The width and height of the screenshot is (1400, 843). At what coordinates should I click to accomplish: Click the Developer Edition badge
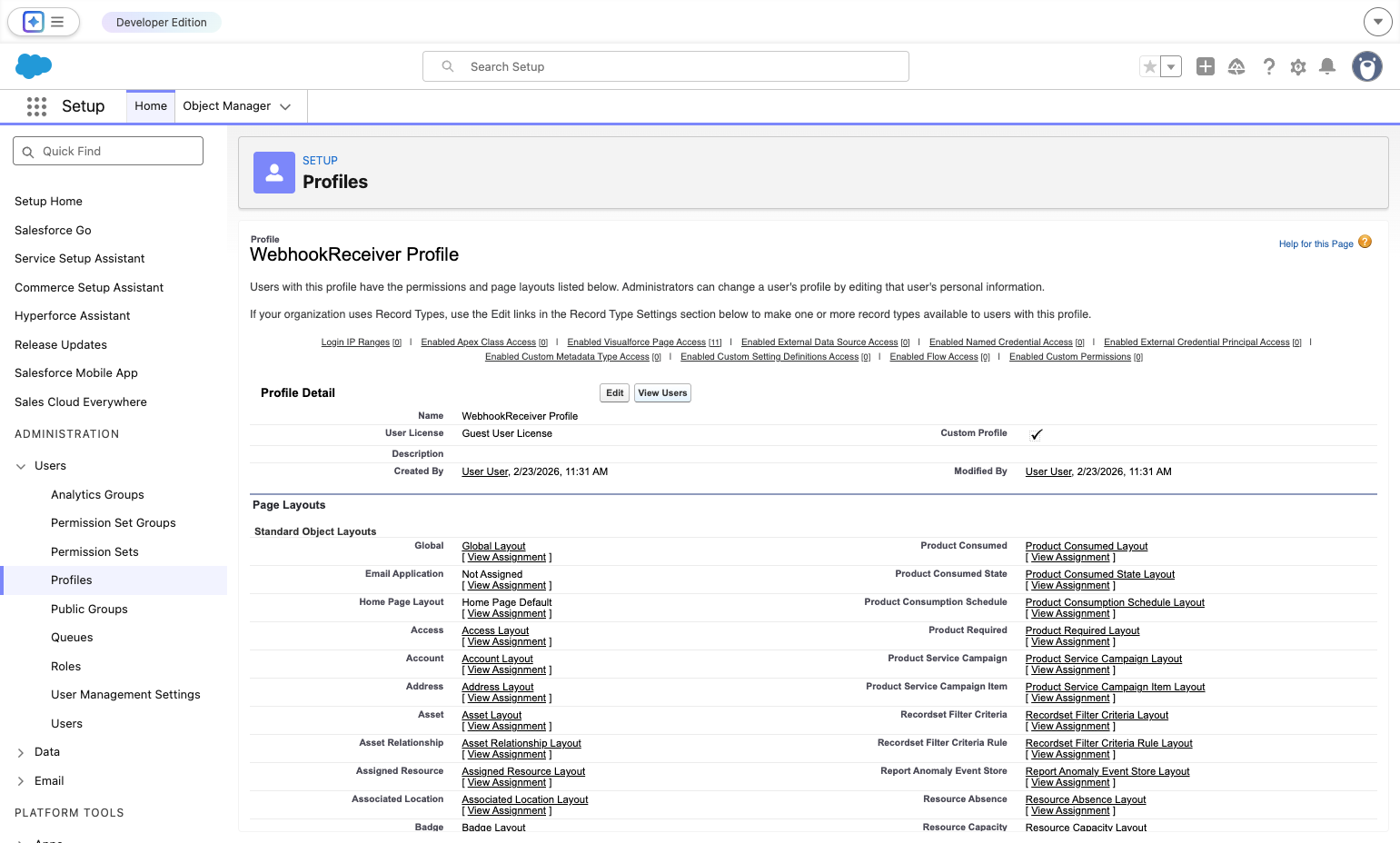[x=162, y=22]
